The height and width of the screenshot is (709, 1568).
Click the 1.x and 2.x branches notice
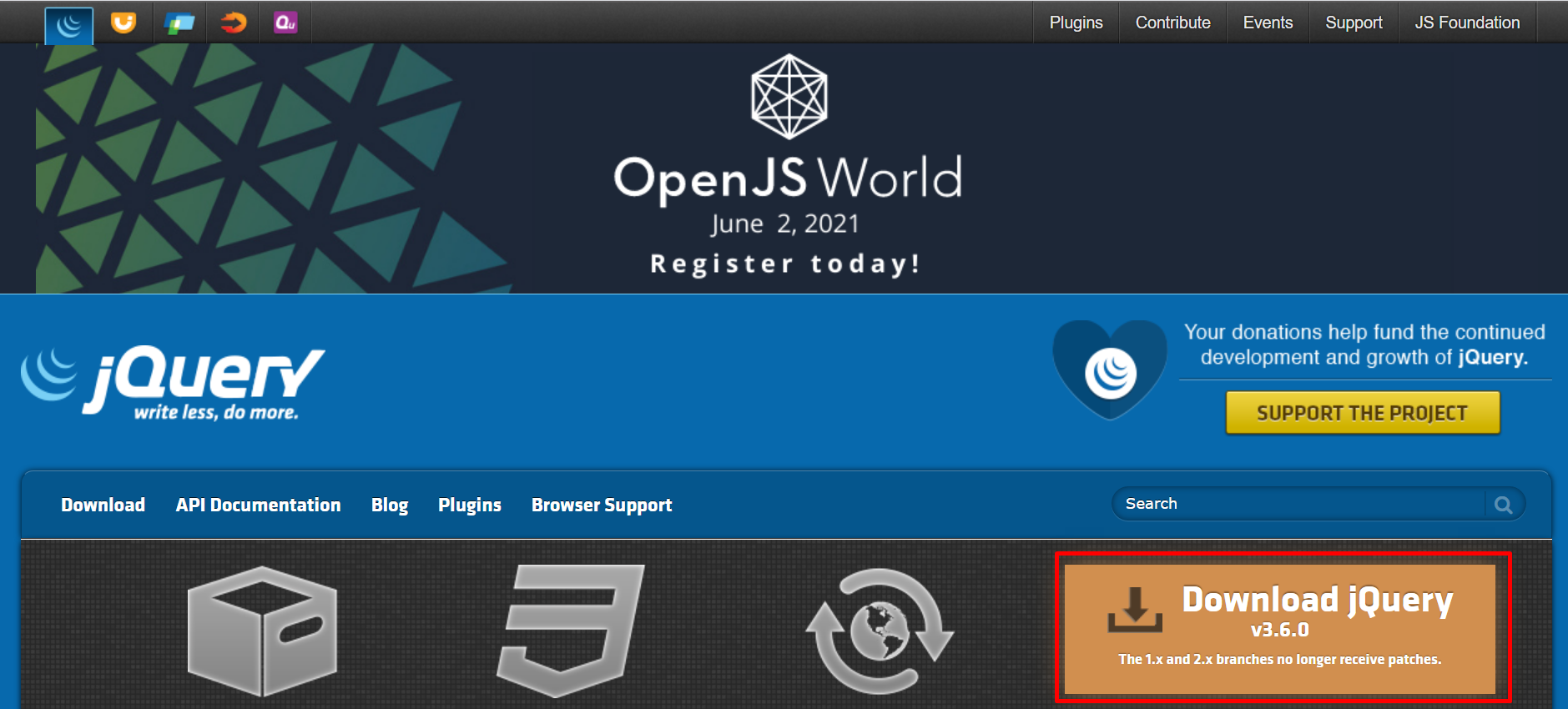(1279, 659)
